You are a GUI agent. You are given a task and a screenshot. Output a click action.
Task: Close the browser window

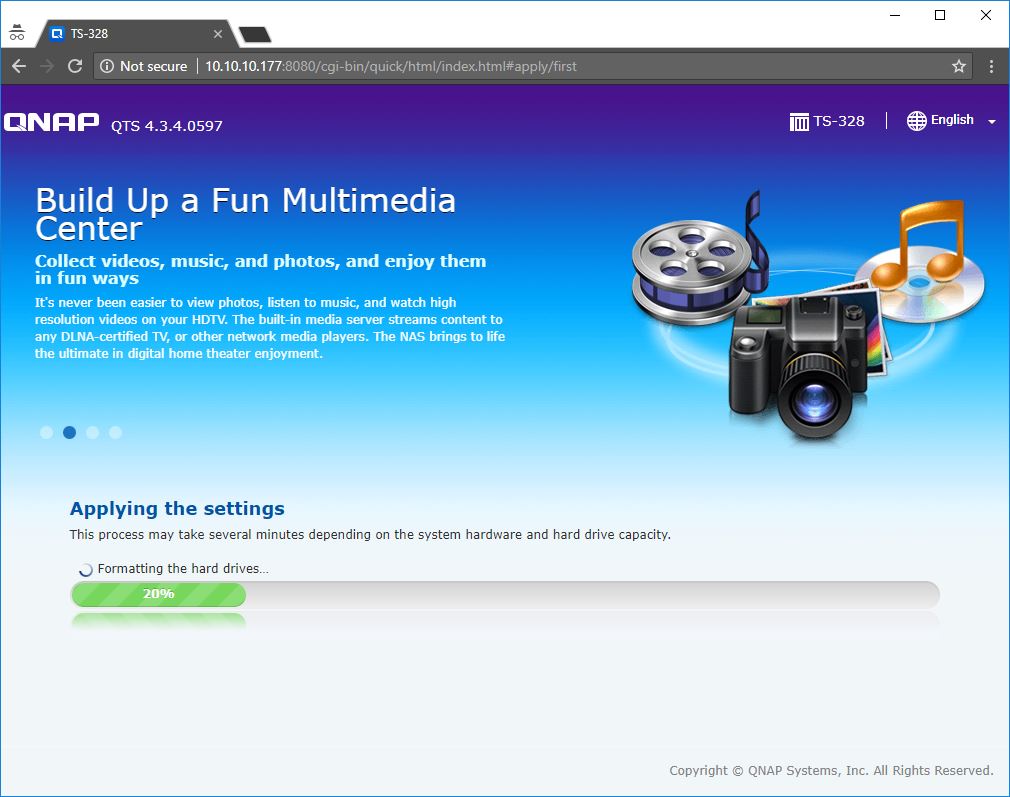click(986, 15)
